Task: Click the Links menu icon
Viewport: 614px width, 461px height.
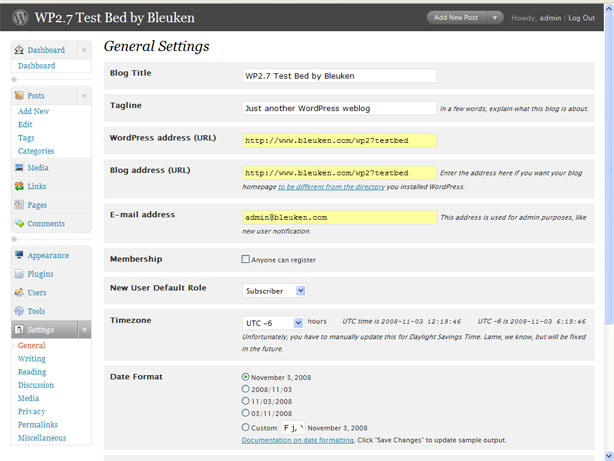Action: tap(19, 186)
